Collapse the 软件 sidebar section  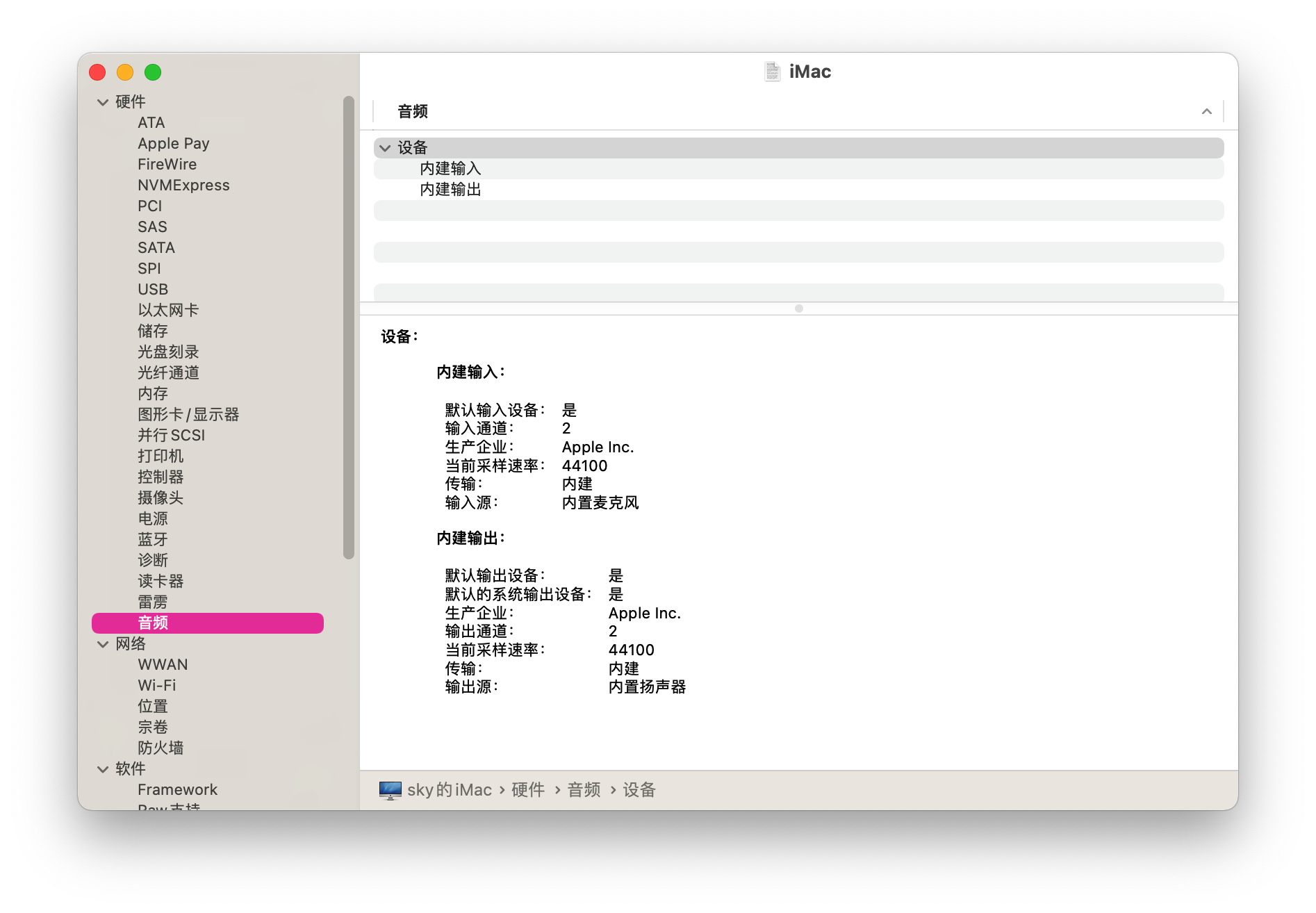click(103, 769)
